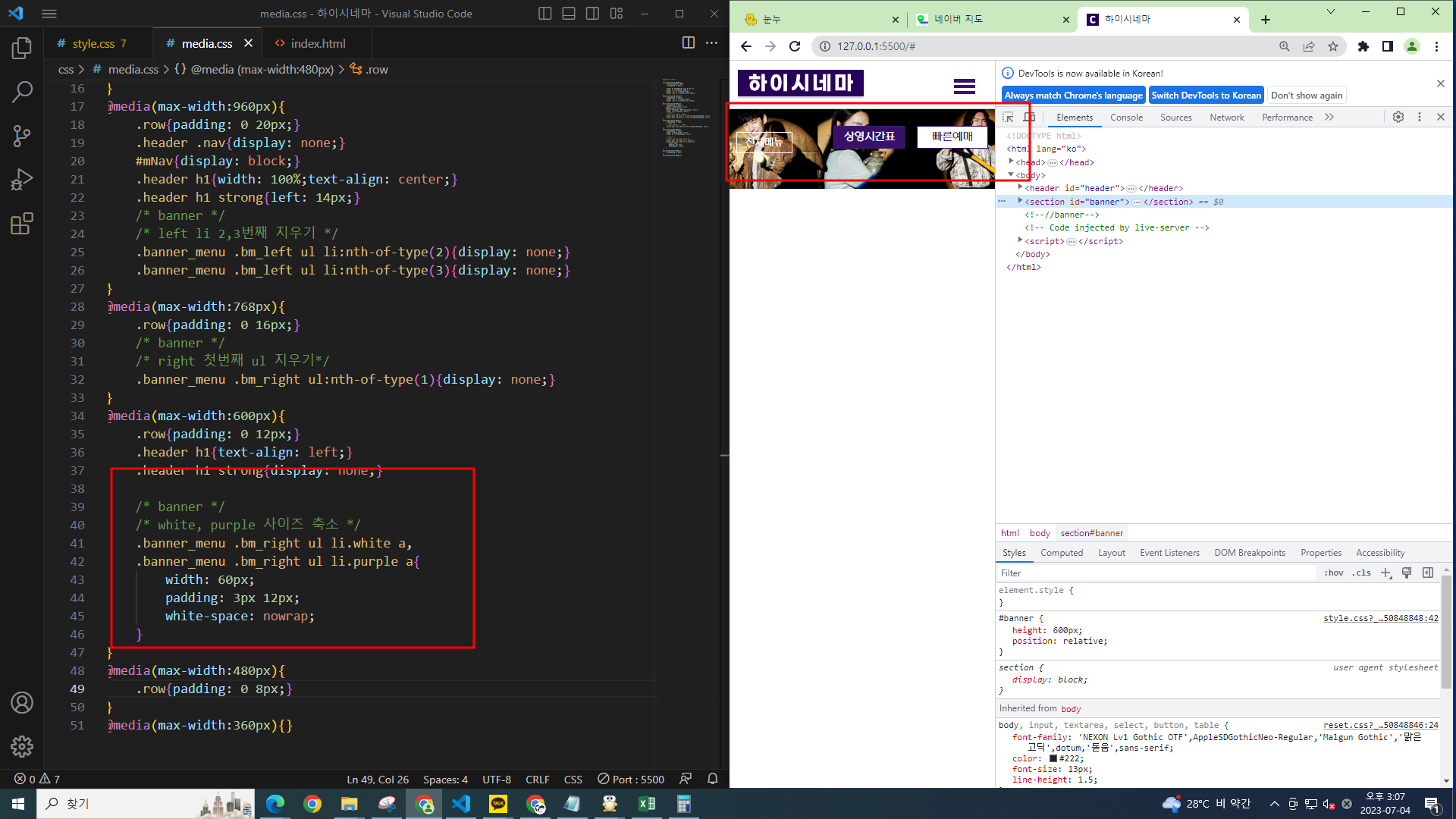Image resolution: width=1456 pixels, height=819 pixels.
Task: Open the Run and Debug view
Action: [x=22, y=180]
